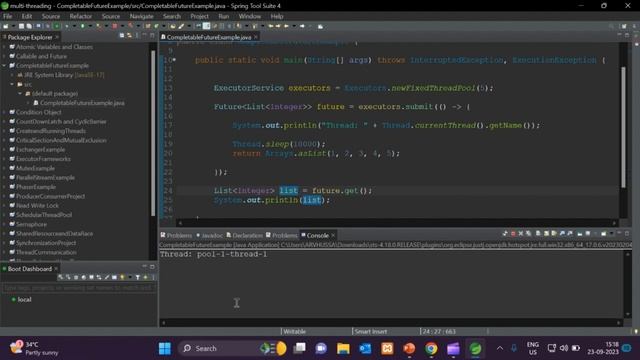640x360 pixels.
Task: Click the editor vertical scrollbar
Action: [x=623, y=127]
